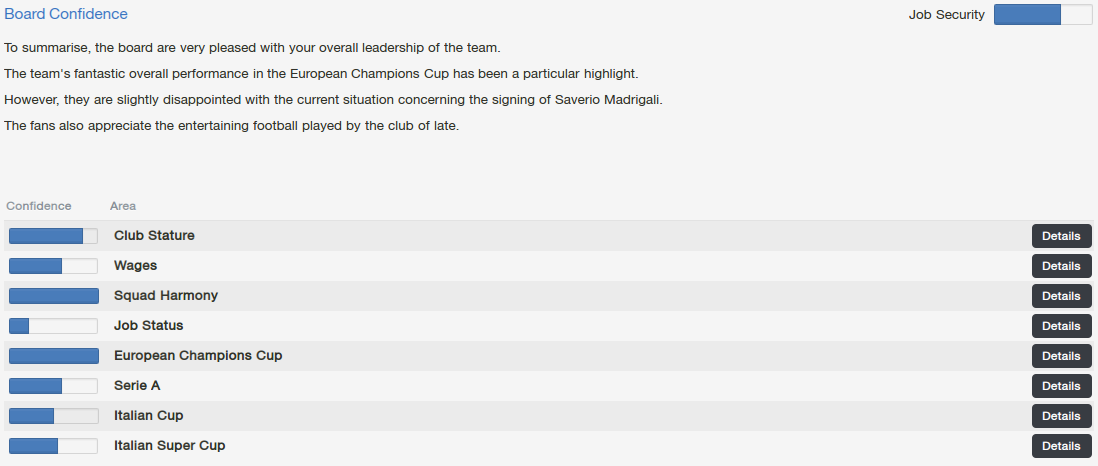Click the Italian Super Cup confidence bar
The image size is (1098, 466).
[53, 446]
